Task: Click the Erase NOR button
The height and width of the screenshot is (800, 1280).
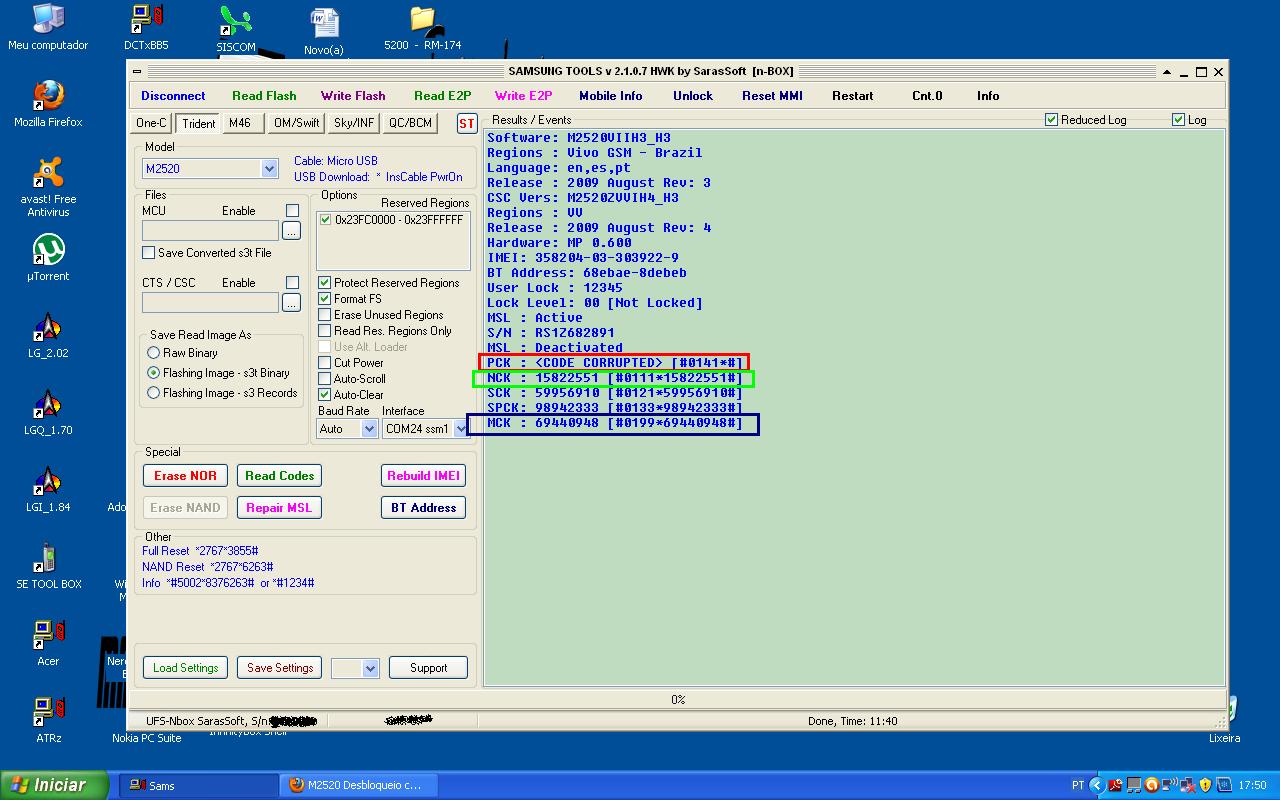Action: (185, 476)
